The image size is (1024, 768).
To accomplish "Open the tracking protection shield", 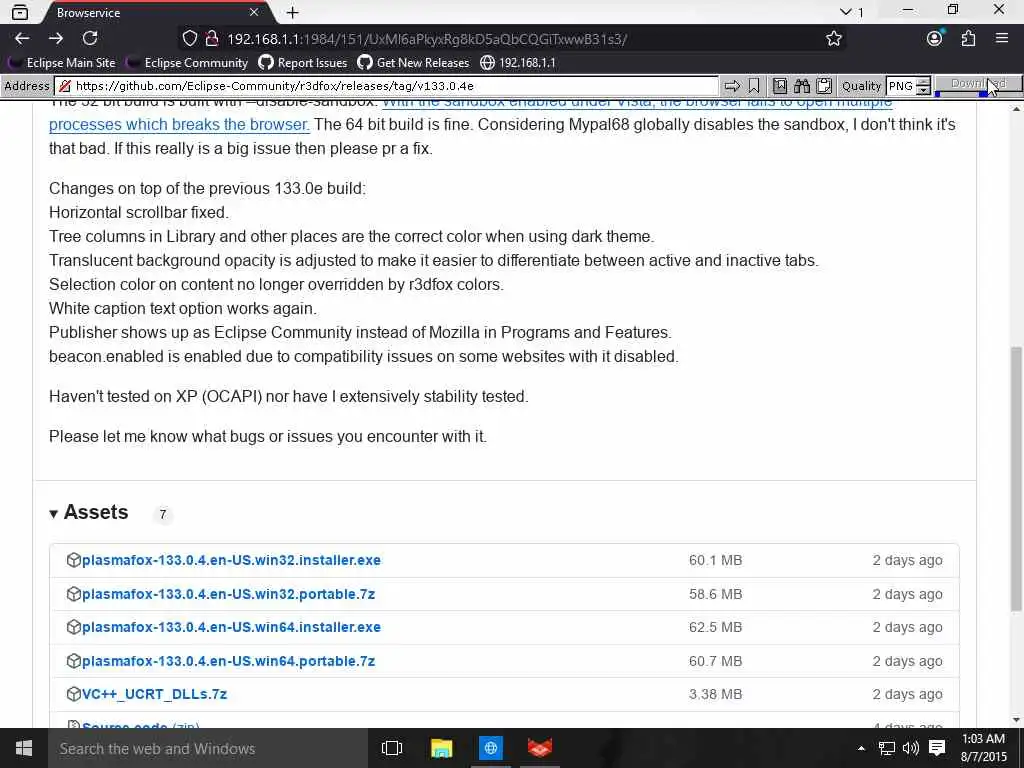I will pyautogui.click(x=189, y=39).
